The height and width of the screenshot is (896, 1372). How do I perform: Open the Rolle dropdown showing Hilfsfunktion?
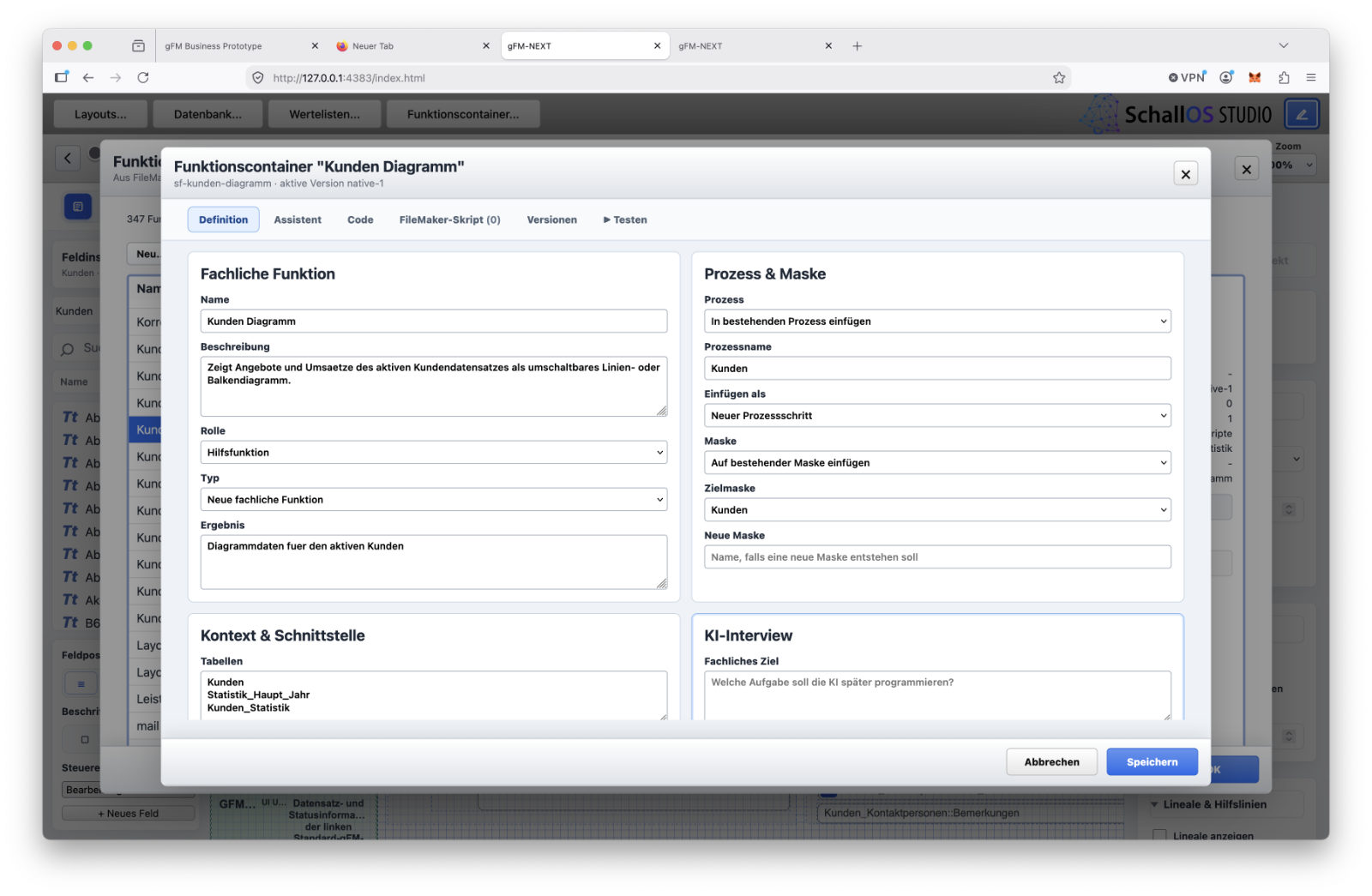click(434, 452)
